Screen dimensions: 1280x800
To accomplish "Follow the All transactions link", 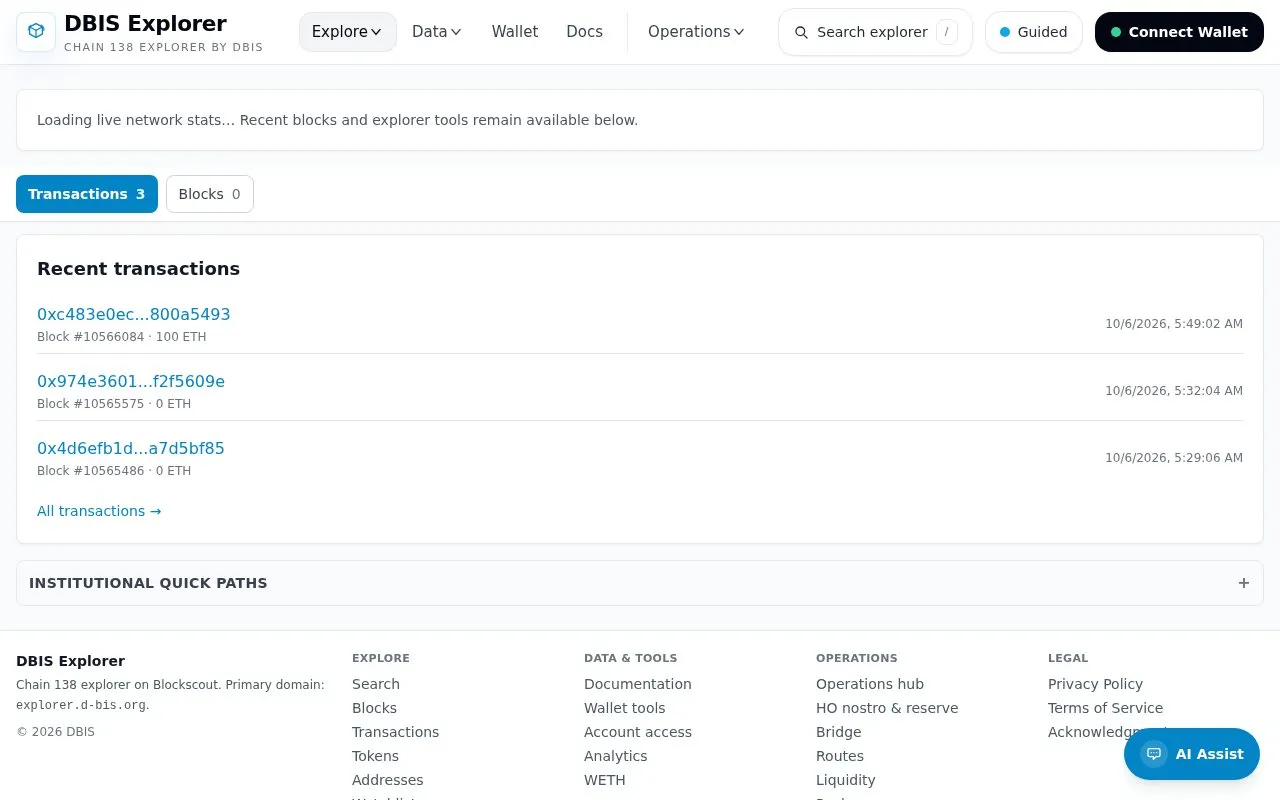I will tap(99, 511).
